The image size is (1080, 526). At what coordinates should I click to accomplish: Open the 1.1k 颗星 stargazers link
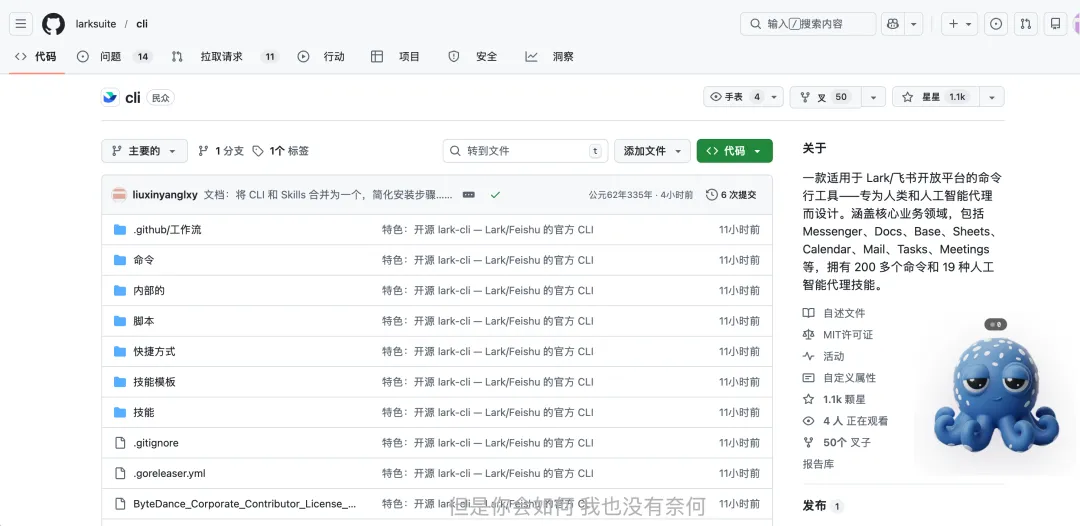click(834, 399)
